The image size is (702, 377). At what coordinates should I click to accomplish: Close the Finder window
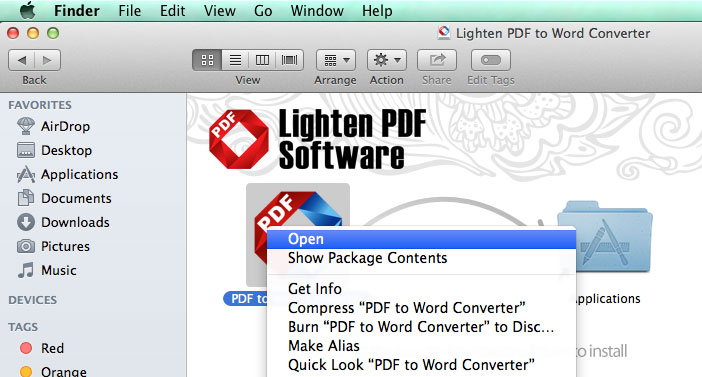click(13, 33)
